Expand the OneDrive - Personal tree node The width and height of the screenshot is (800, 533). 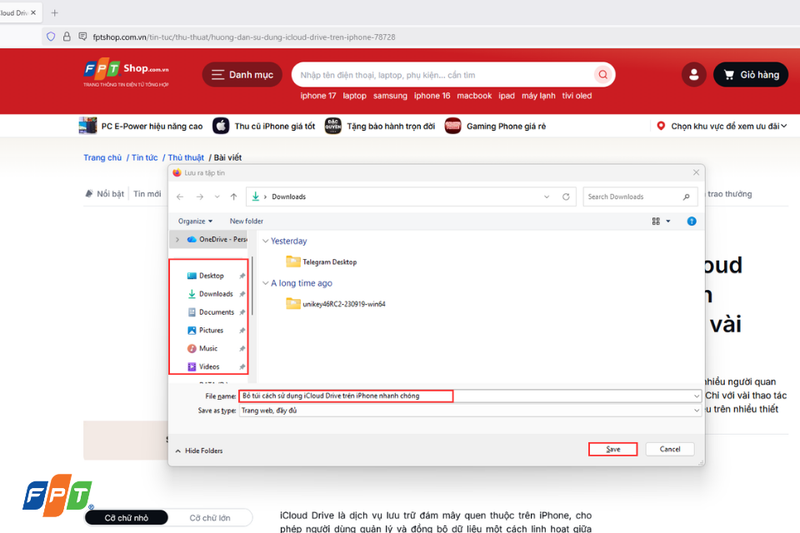[x=177, y=239]
